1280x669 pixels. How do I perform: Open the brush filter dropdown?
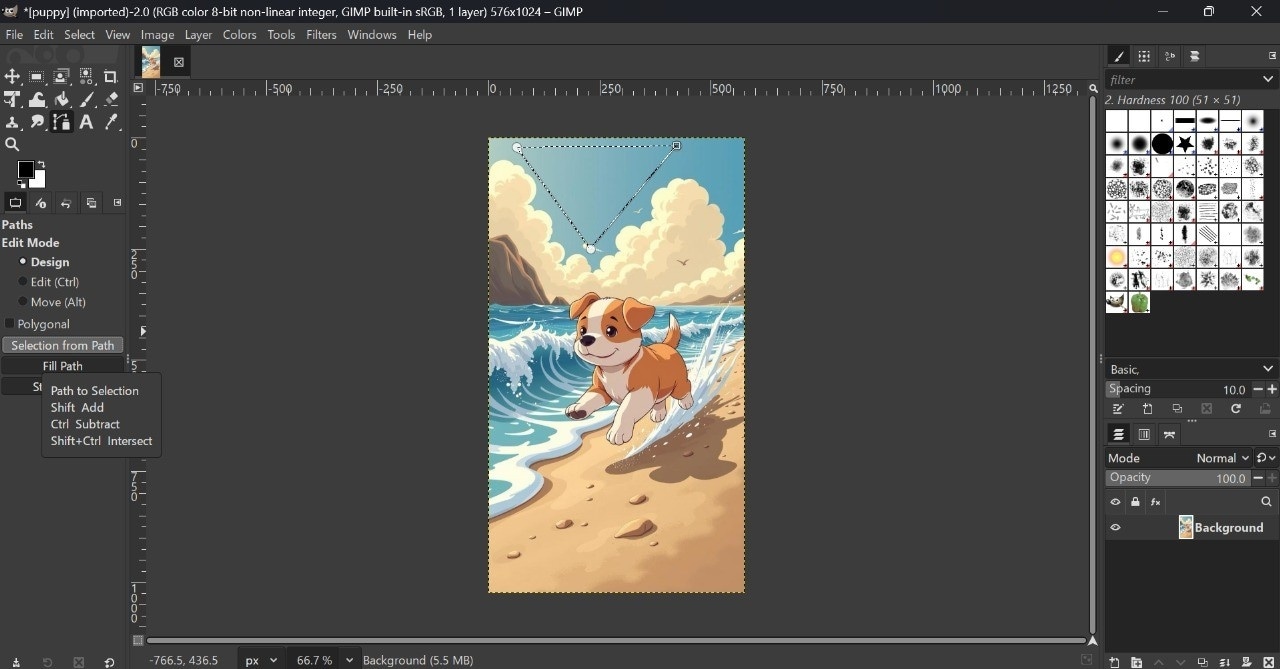click(1268, 79)
